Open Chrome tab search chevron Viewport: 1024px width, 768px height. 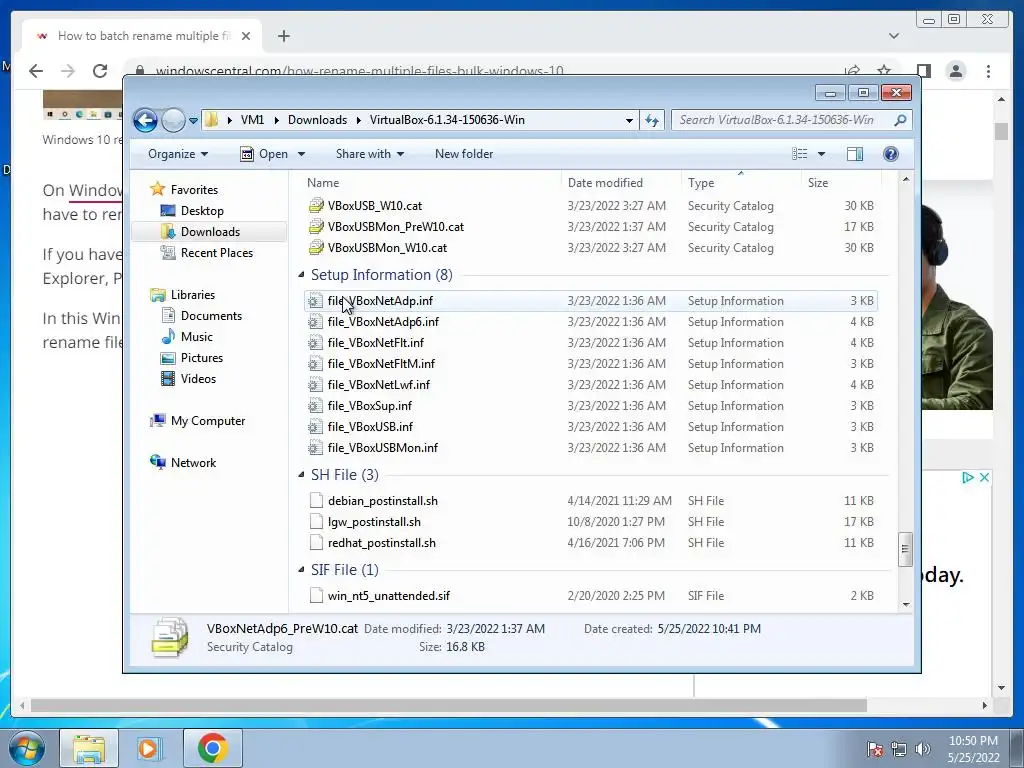[894, 36]
